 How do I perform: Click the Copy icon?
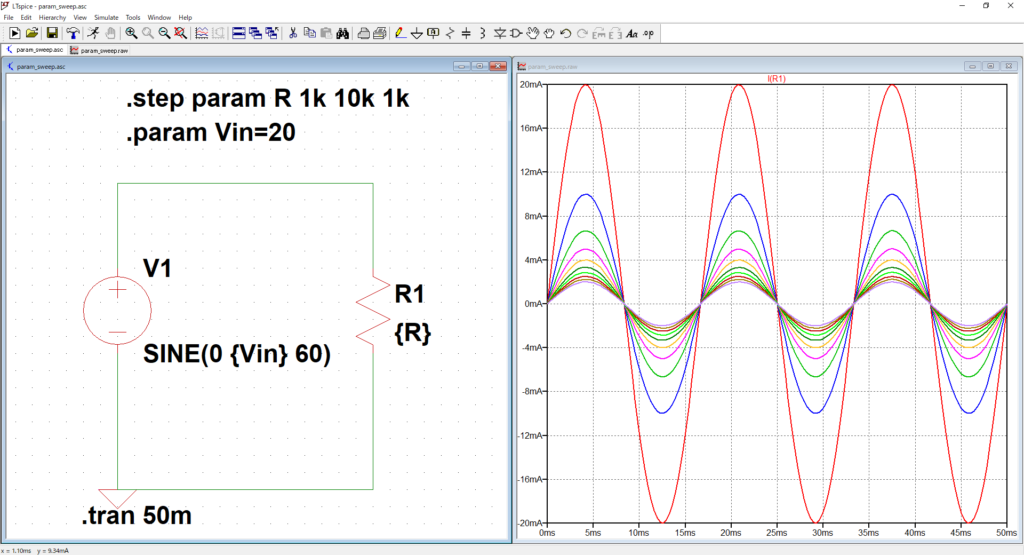coord(310,33)
